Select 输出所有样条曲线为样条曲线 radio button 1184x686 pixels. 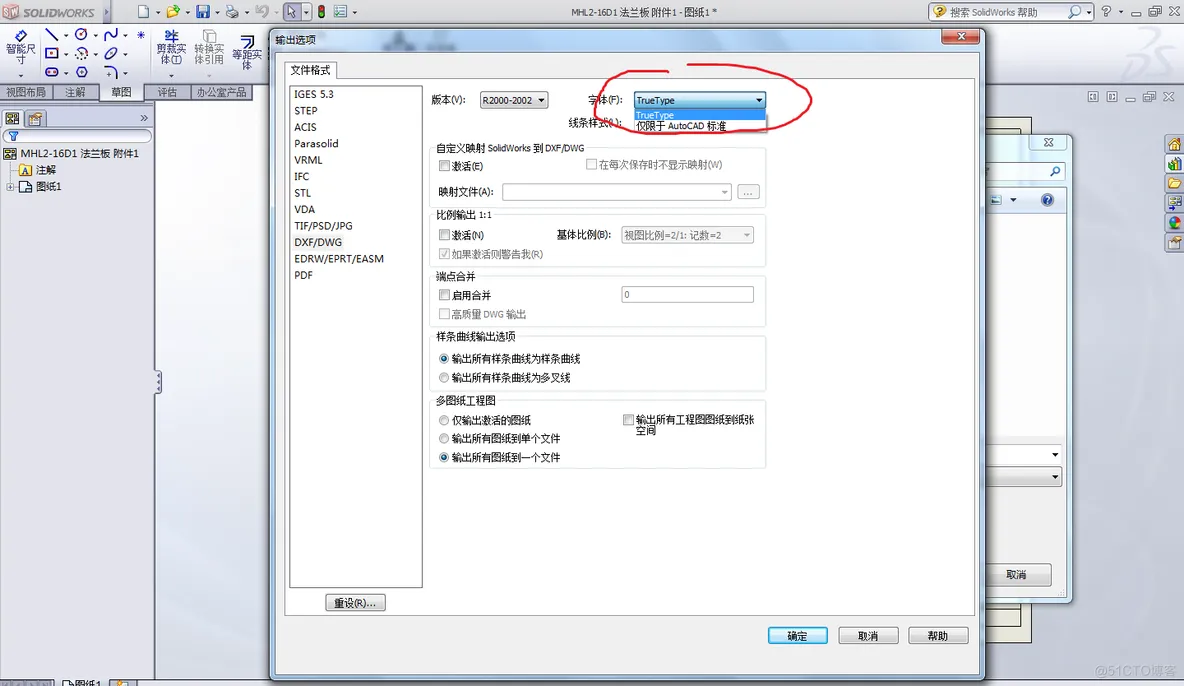[x=444, y=359]
